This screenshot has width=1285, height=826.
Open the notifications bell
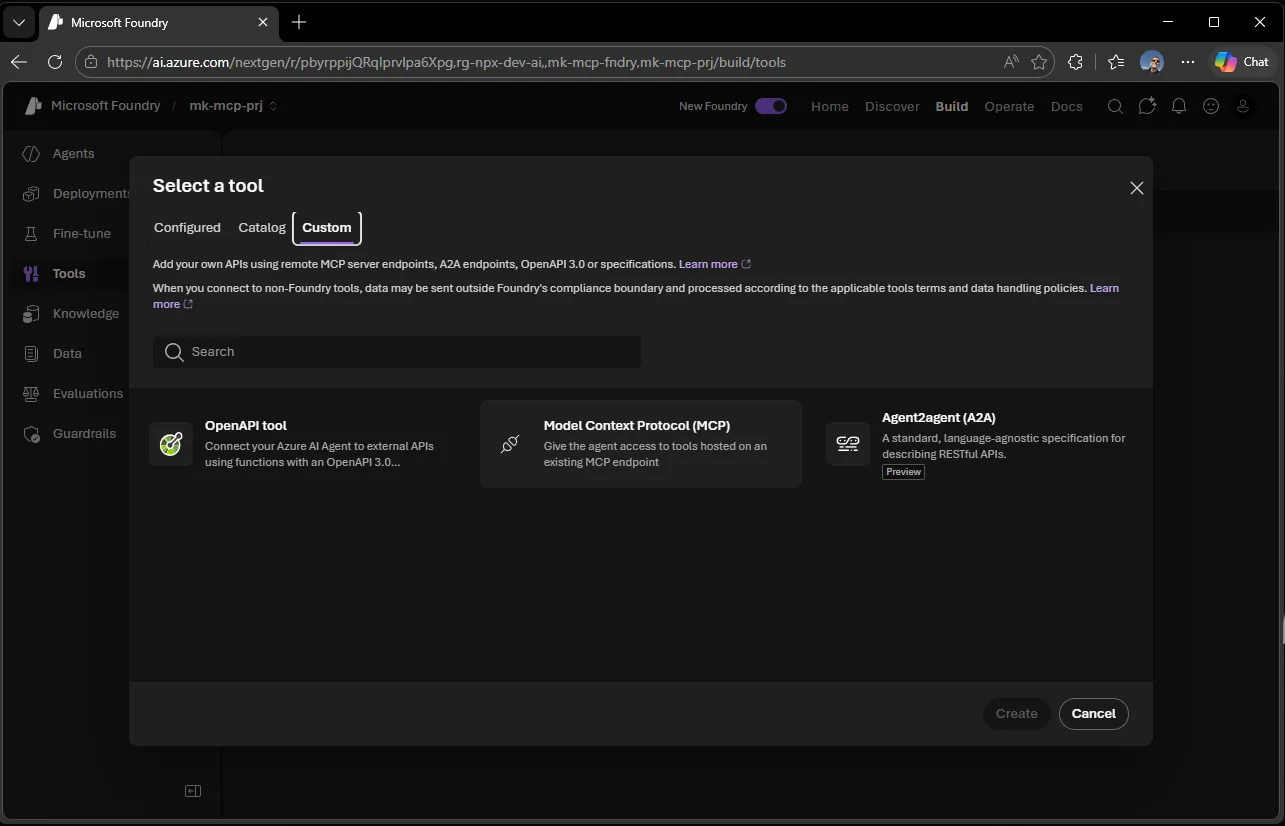tap(1179, 106)
